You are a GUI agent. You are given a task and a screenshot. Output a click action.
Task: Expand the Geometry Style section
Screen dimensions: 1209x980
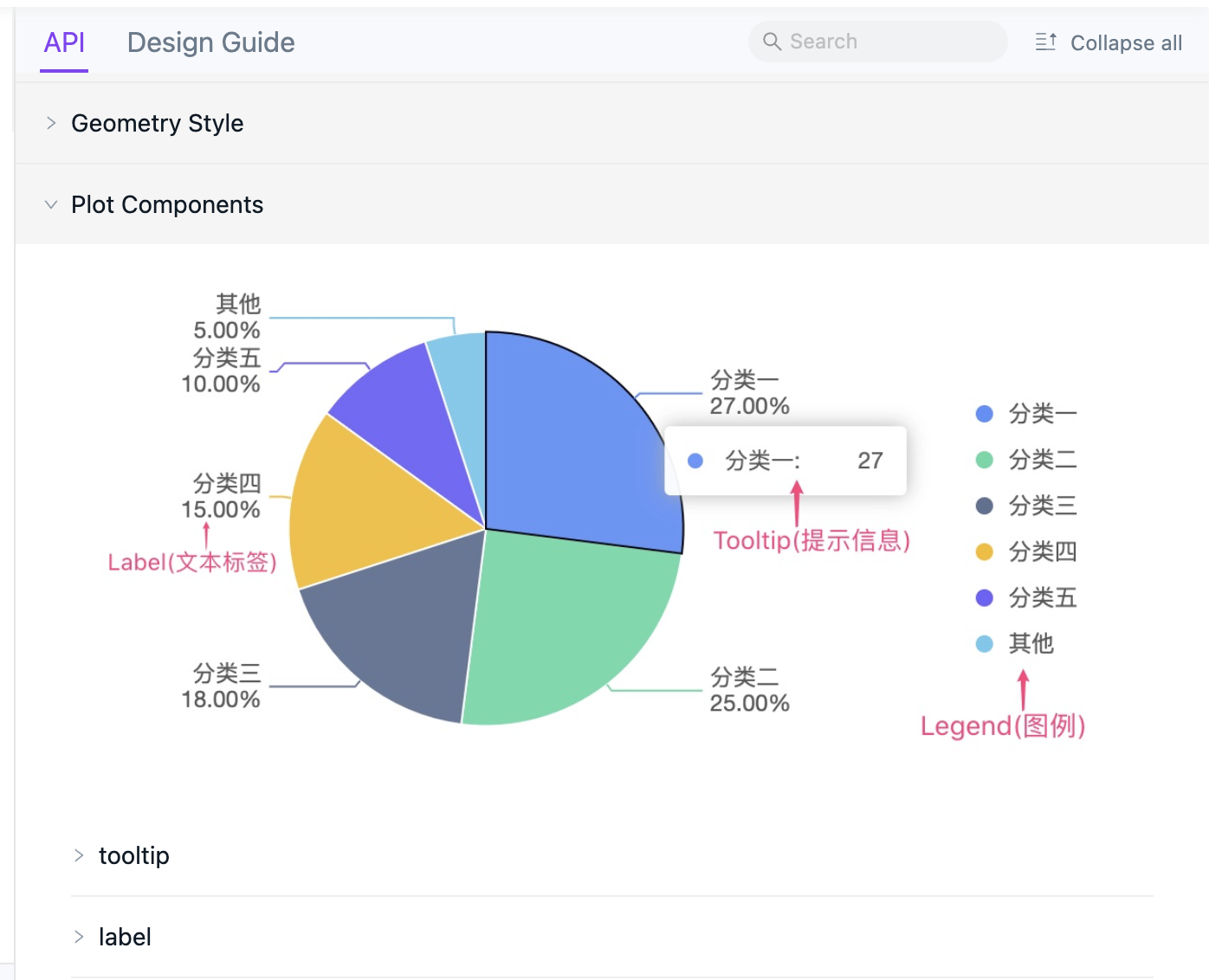click(158, 123)
